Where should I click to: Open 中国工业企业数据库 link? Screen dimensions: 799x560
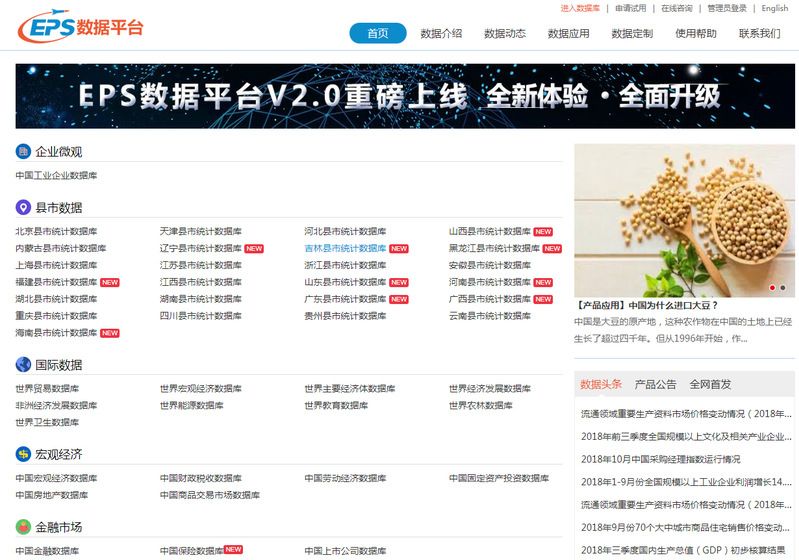[56, 176]
